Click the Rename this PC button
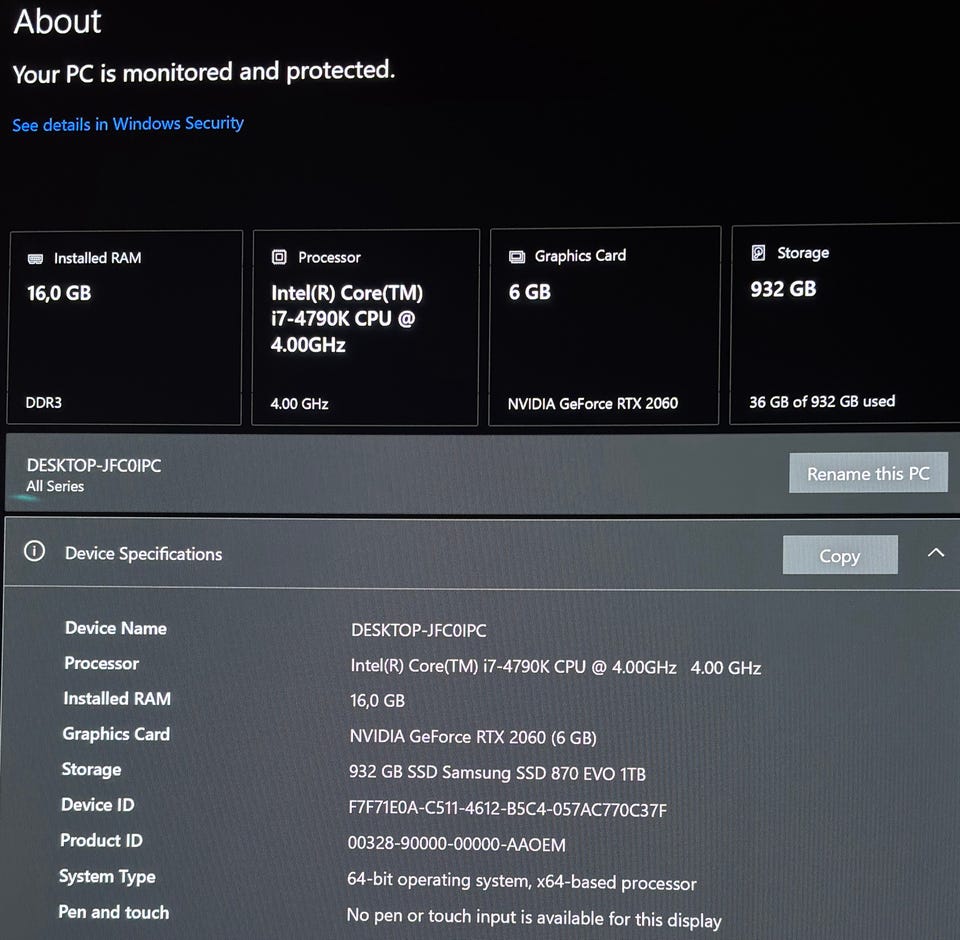 (868, 473)
